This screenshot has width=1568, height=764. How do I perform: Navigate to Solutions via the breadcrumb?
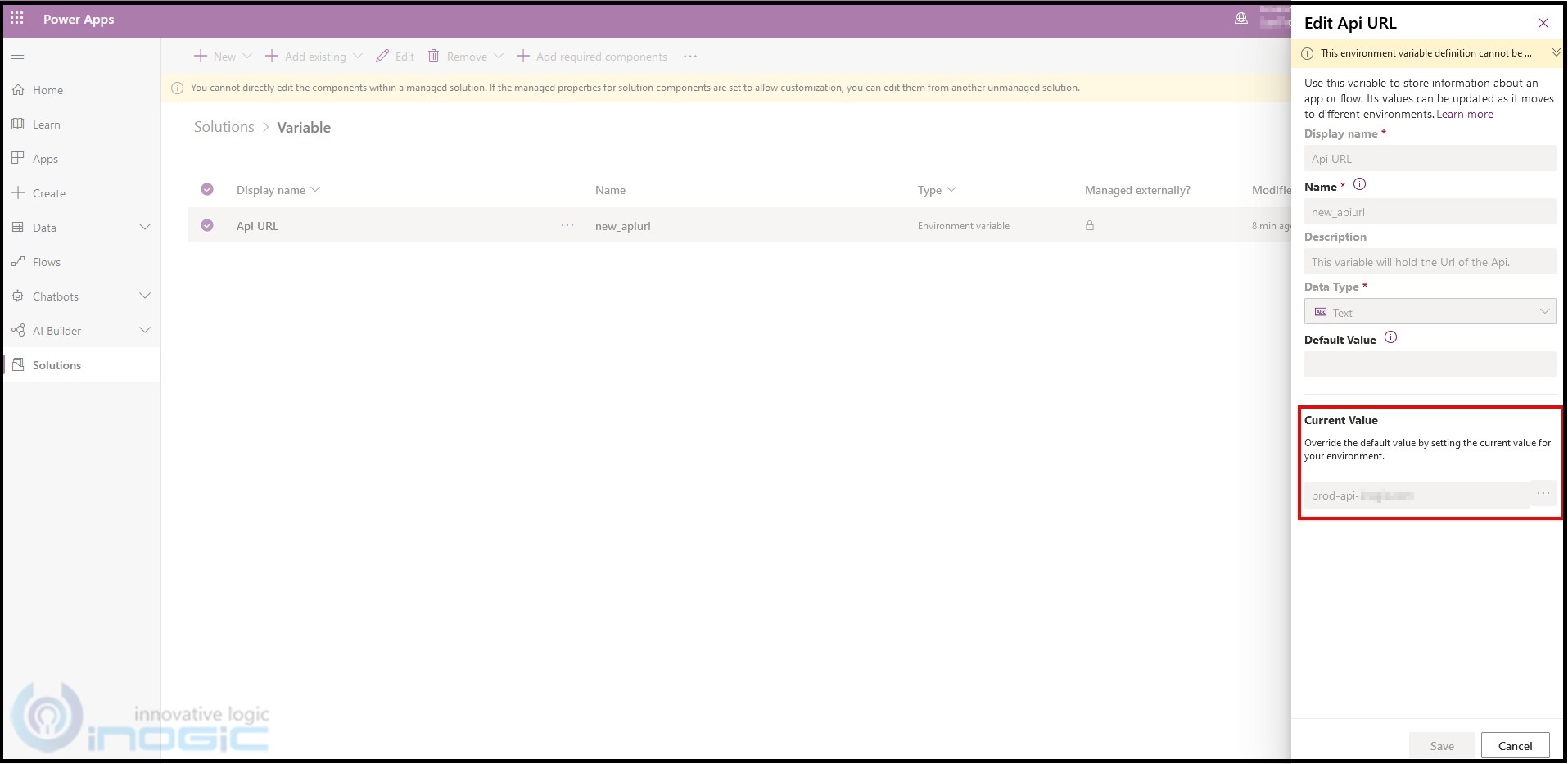click(x=223, y=127)
